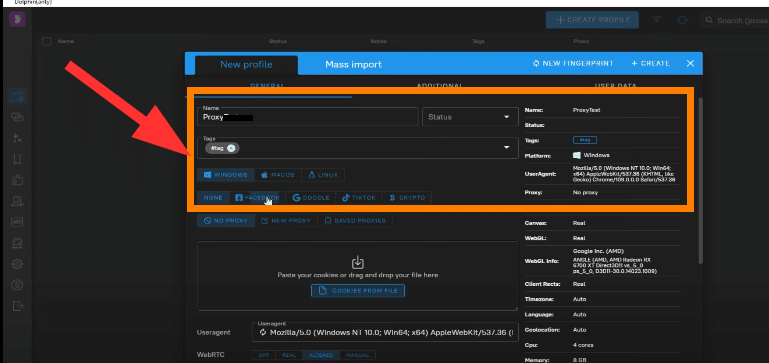769x363 pixels.
Task: Switch to the New profile tab
Action: pyautogui.click(x=246, y=65)
